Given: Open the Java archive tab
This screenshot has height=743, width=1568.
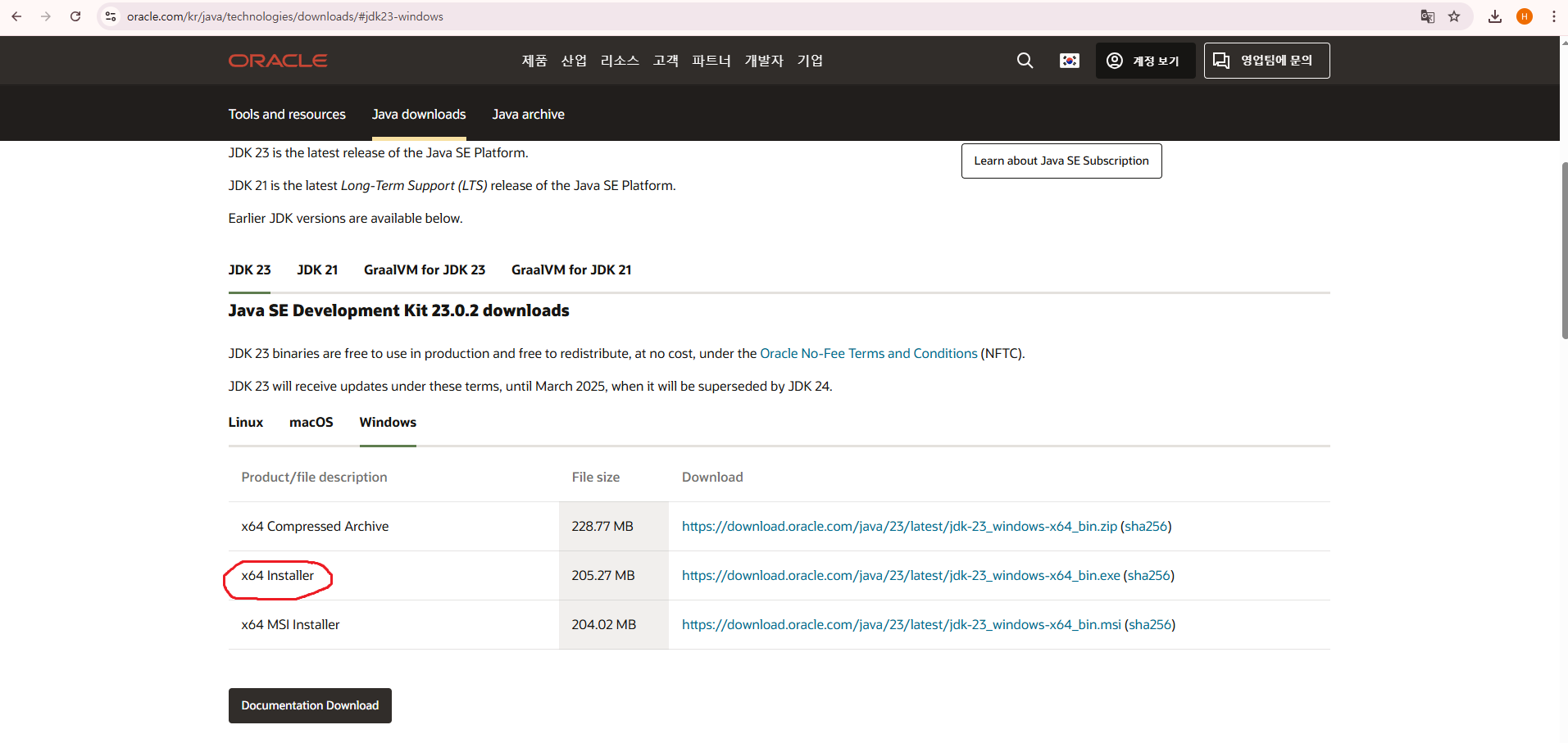Looking at the screenshot, I should (x=529, y=115).
